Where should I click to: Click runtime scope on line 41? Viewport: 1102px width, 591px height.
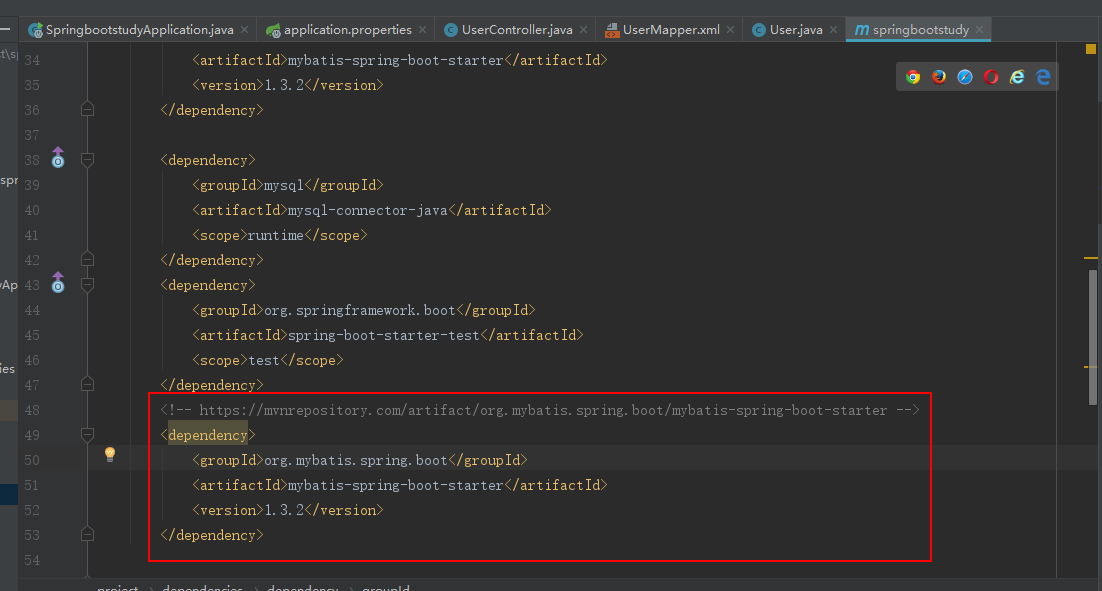click(x=276, y=235)
